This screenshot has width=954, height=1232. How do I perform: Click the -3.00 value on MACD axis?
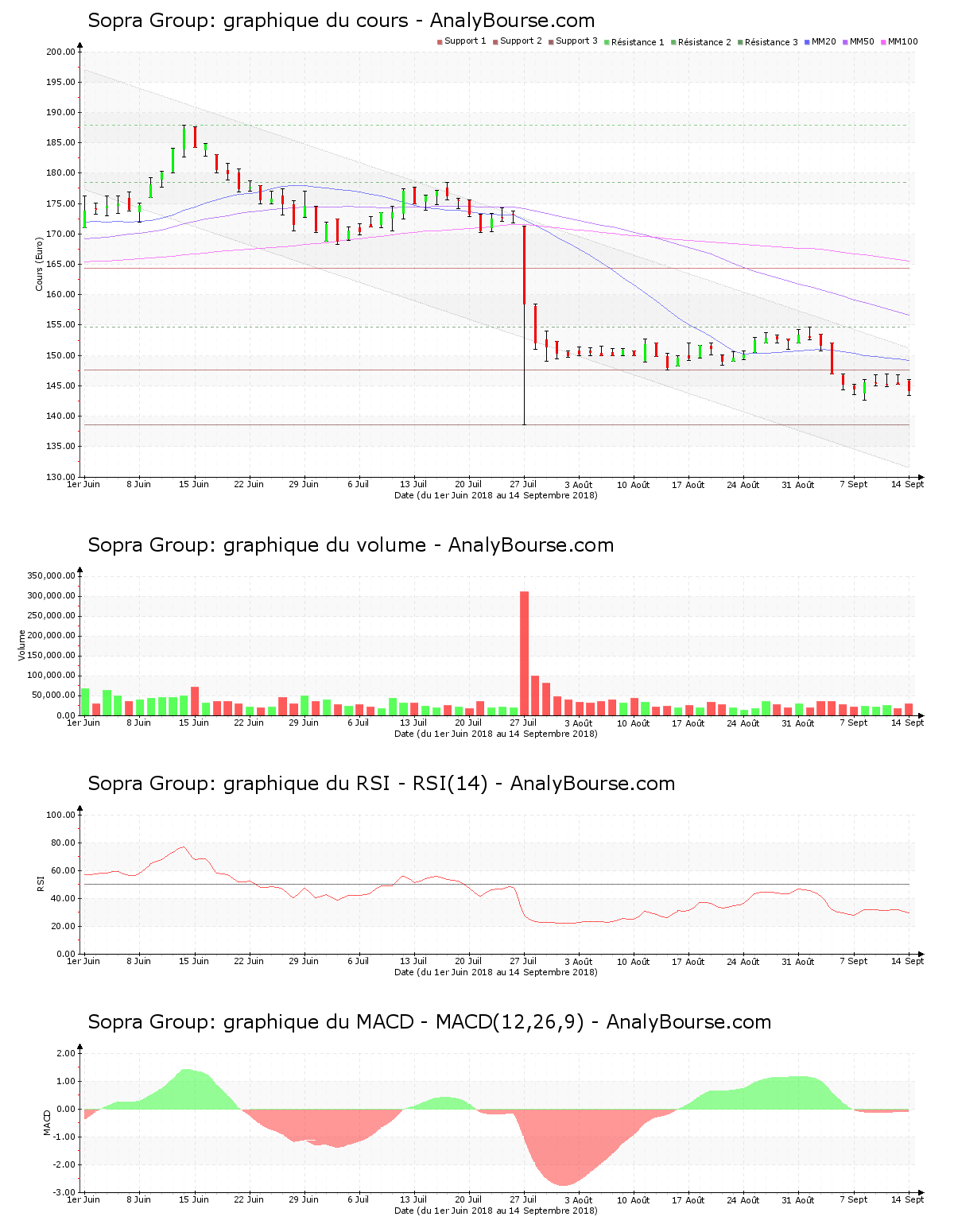tap(64, 1192)
